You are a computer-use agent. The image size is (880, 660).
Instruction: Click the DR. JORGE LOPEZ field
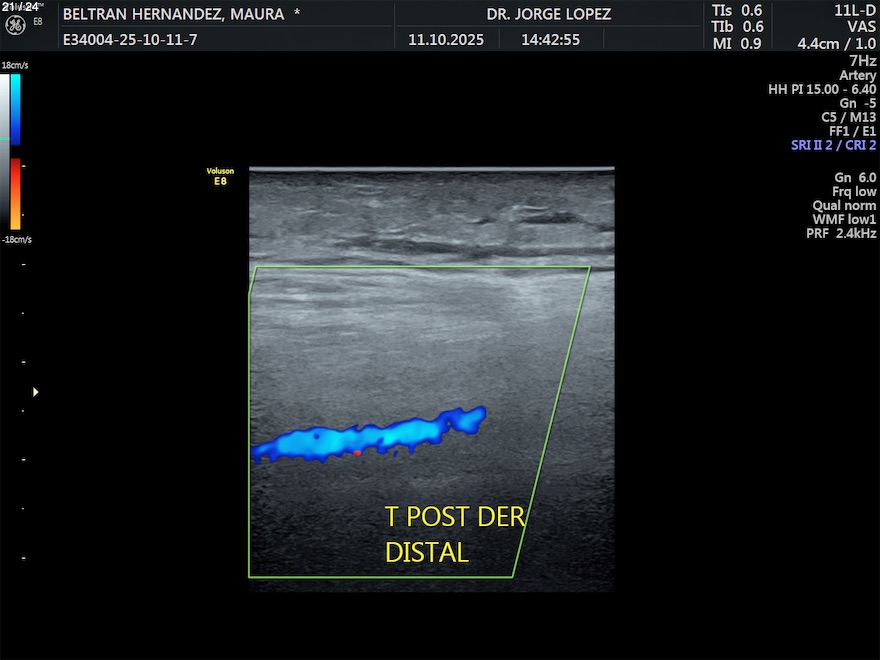point(549,15)
